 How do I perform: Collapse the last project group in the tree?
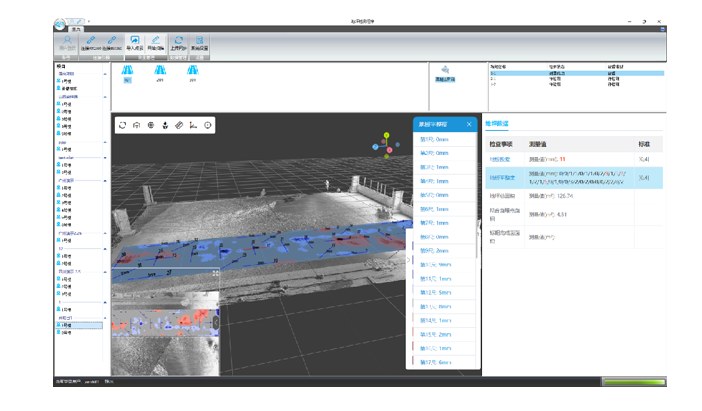coord(105,317)
